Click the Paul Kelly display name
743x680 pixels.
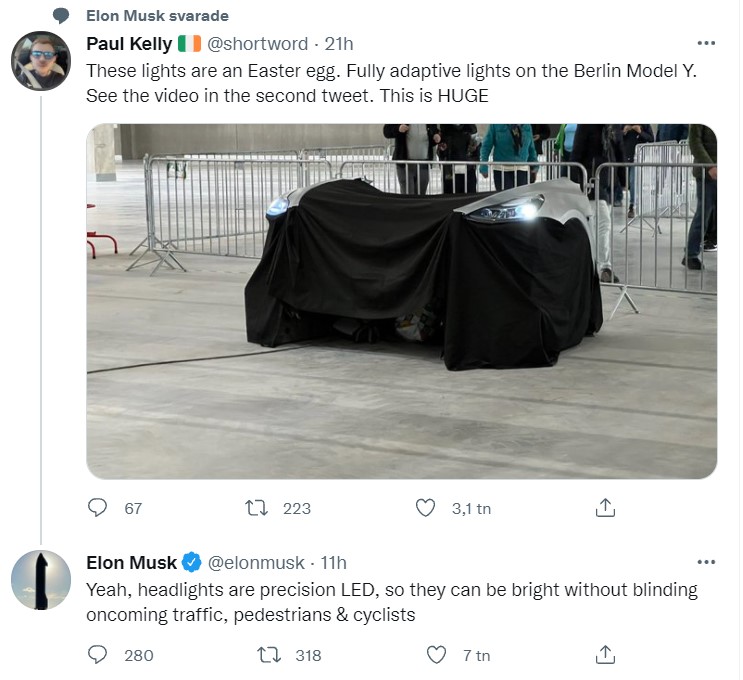128,44
